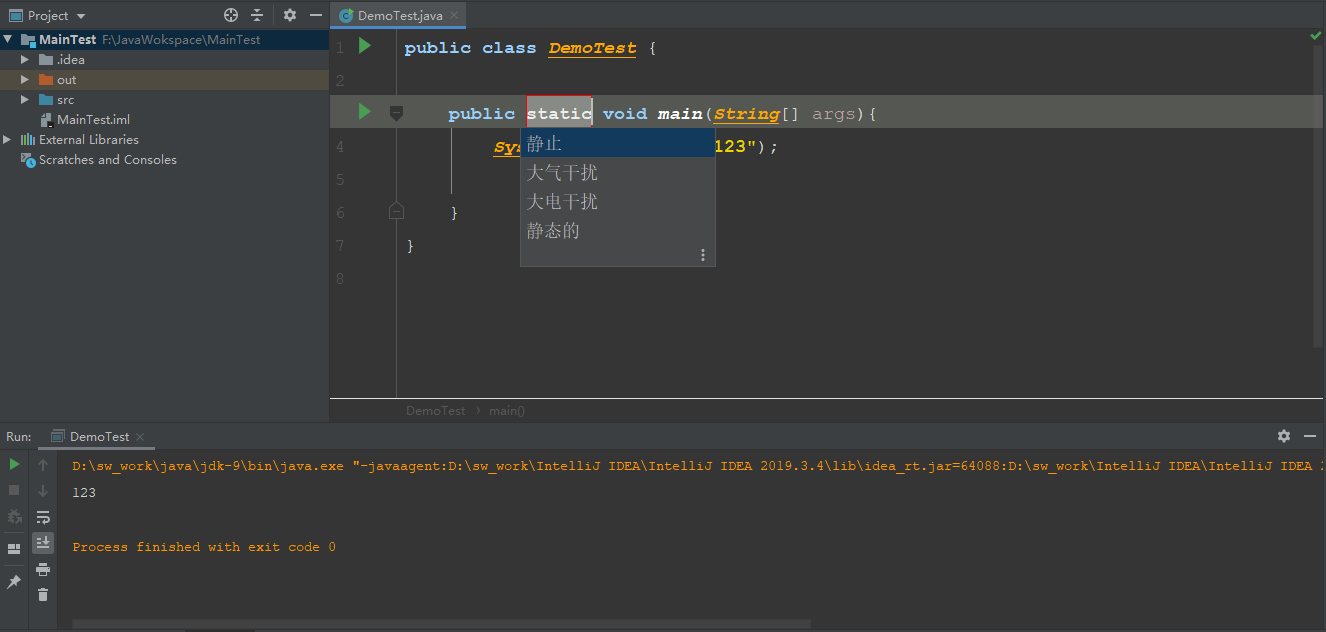The image size is (1326, 632).
Task: Click the inspections checkmark indicator
Action: pos(1316,34)
